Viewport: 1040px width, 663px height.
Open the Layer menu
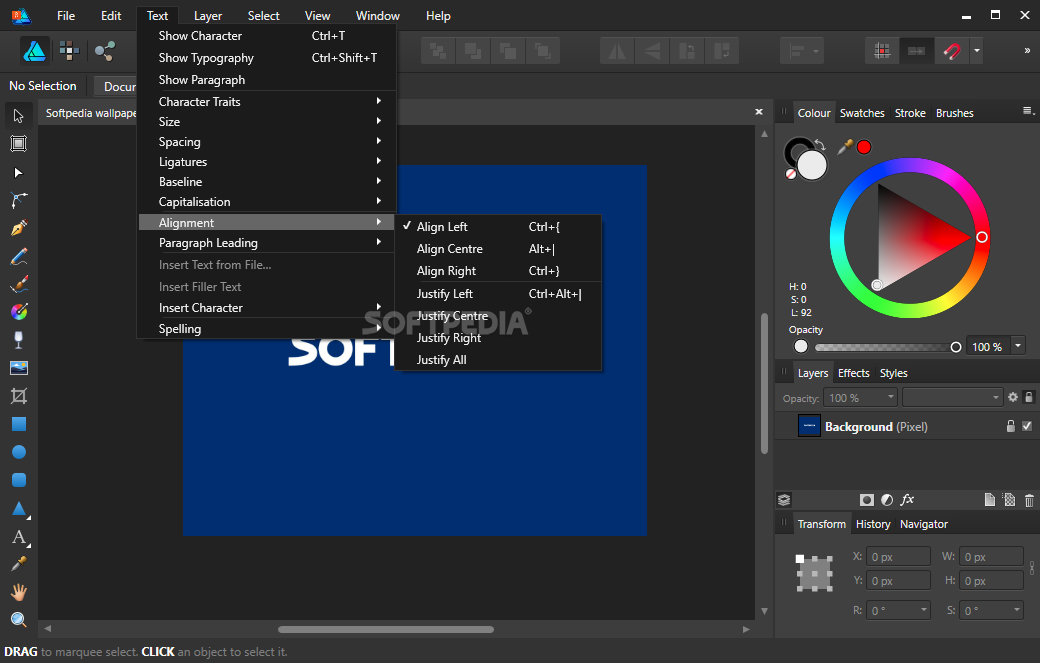pos(208,16)
